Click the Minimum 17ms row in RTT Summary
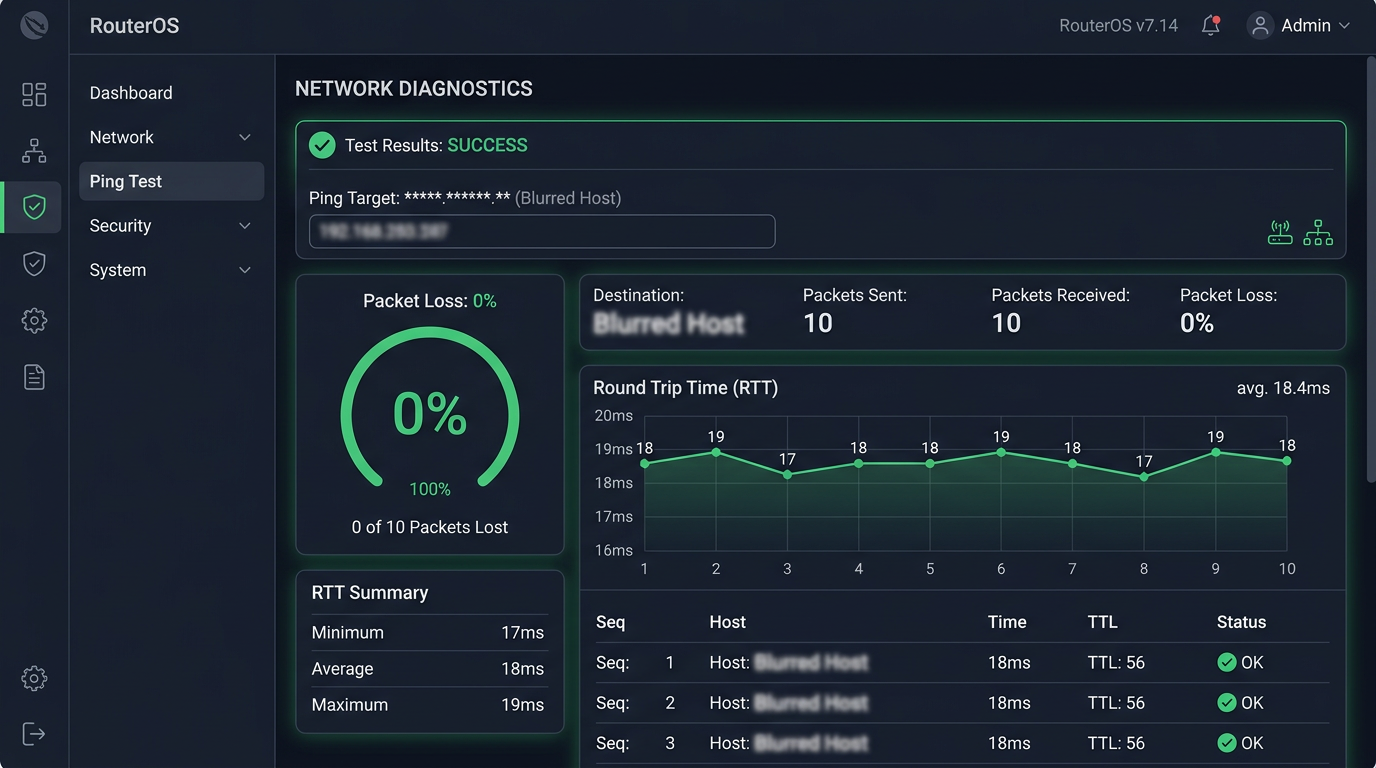This screenshot has height=768, width=1376. tap(428, 633)
